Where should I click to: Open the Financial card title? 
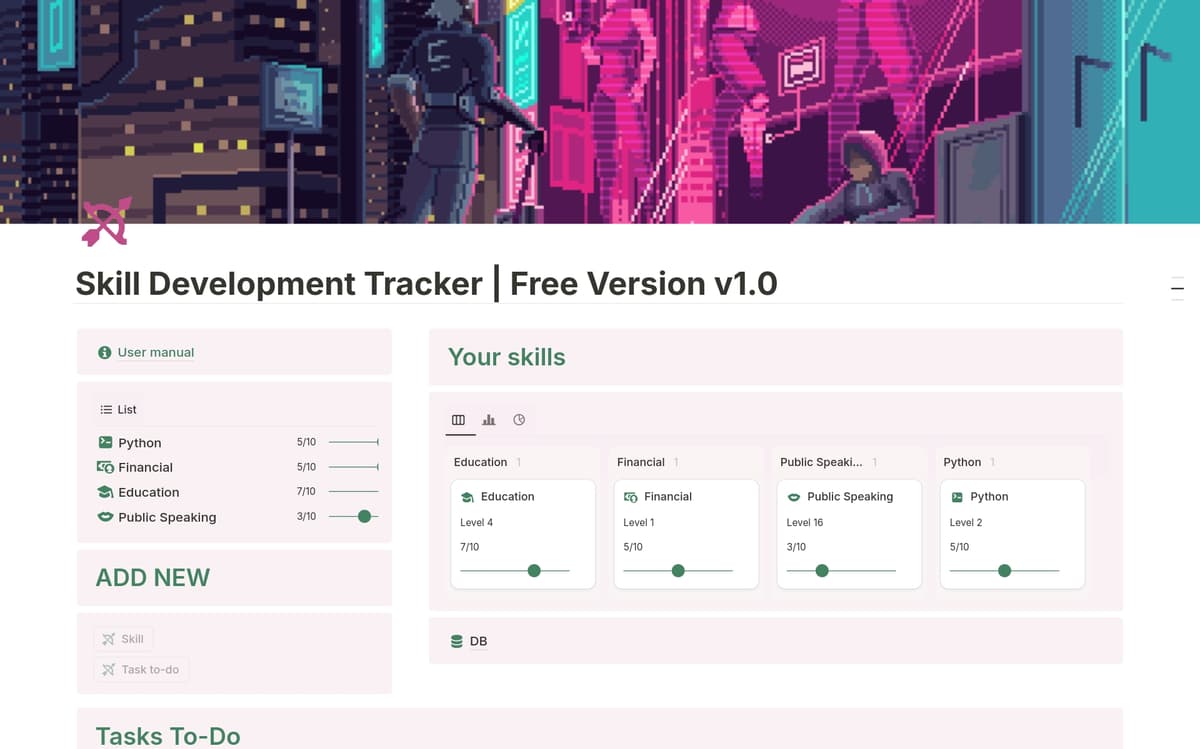(668, 497)
